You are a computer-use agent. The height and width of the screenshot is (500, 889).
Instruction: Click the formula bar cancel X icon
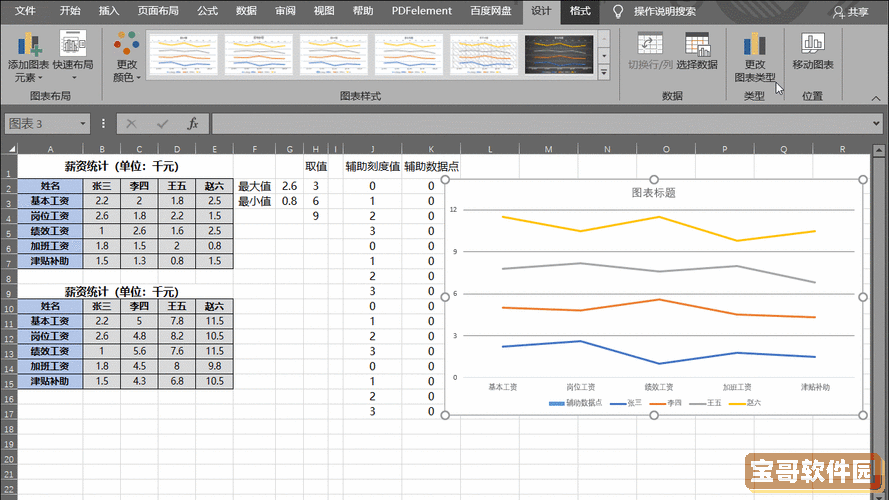131,124
